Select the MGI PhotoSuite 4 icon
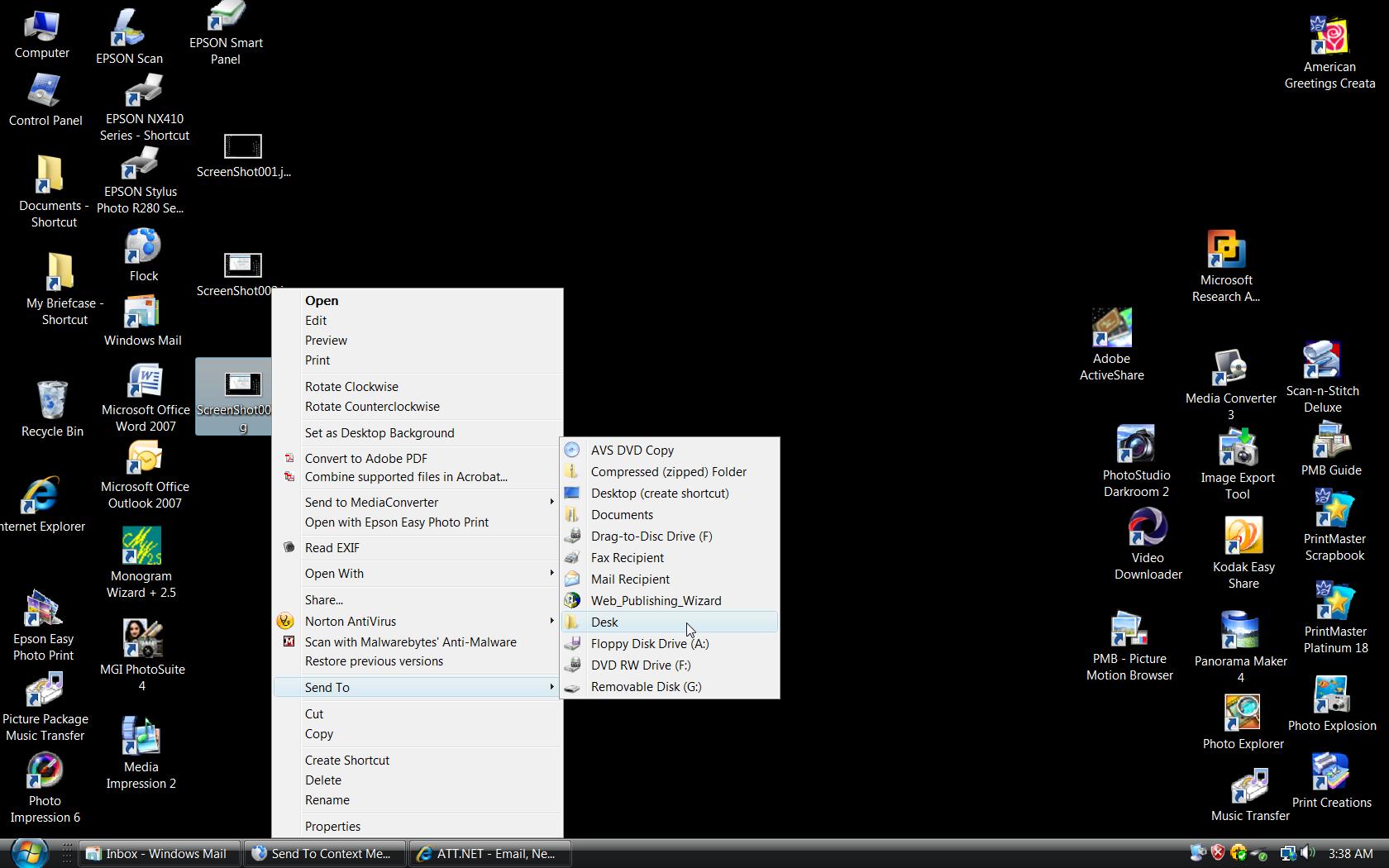Viewport: 1389px width, 868px height. pyautogui.click(x=142, y=656)
